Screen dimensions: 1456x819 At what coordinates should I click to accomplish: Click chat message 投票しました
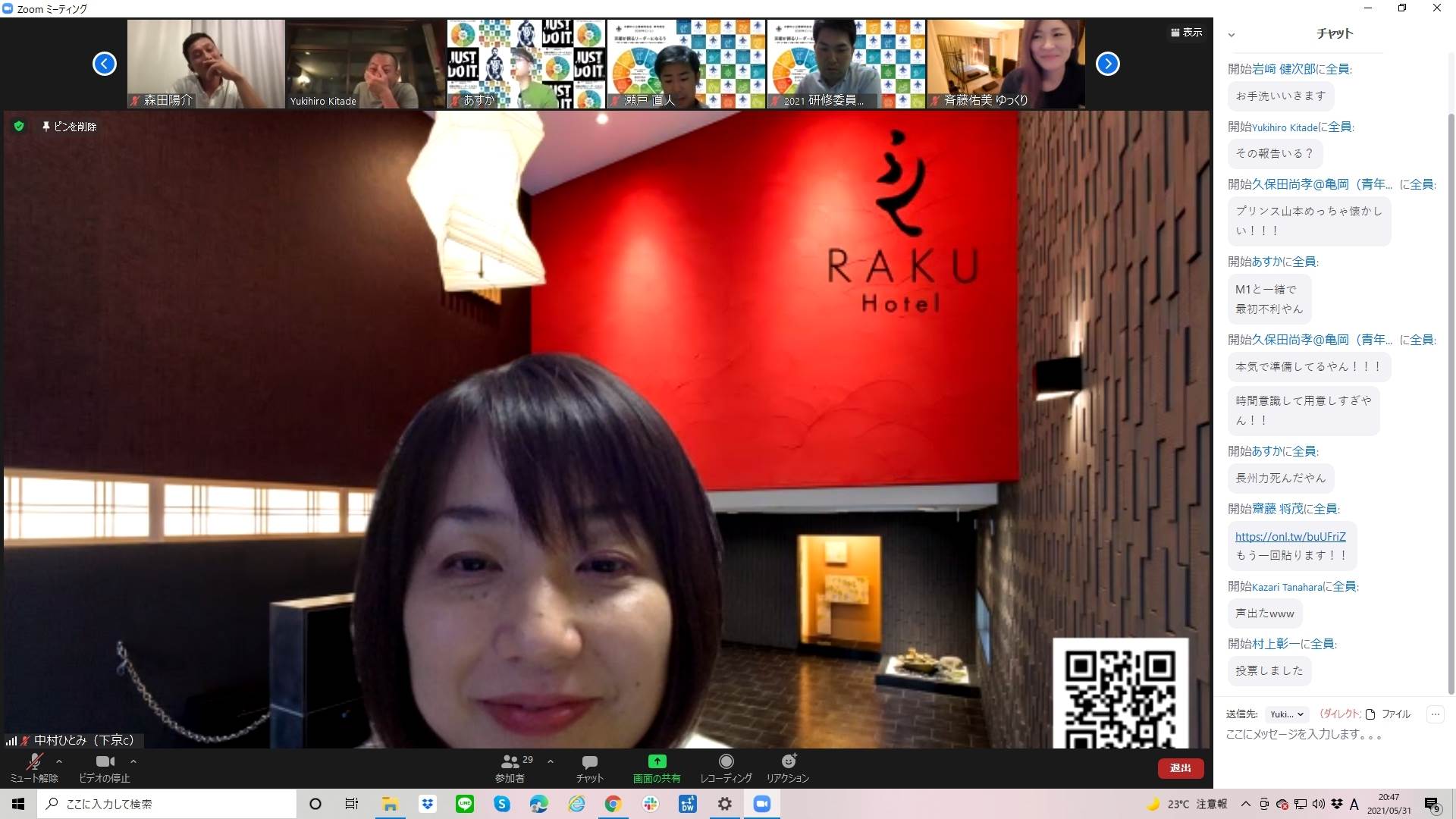[1269, 670]
